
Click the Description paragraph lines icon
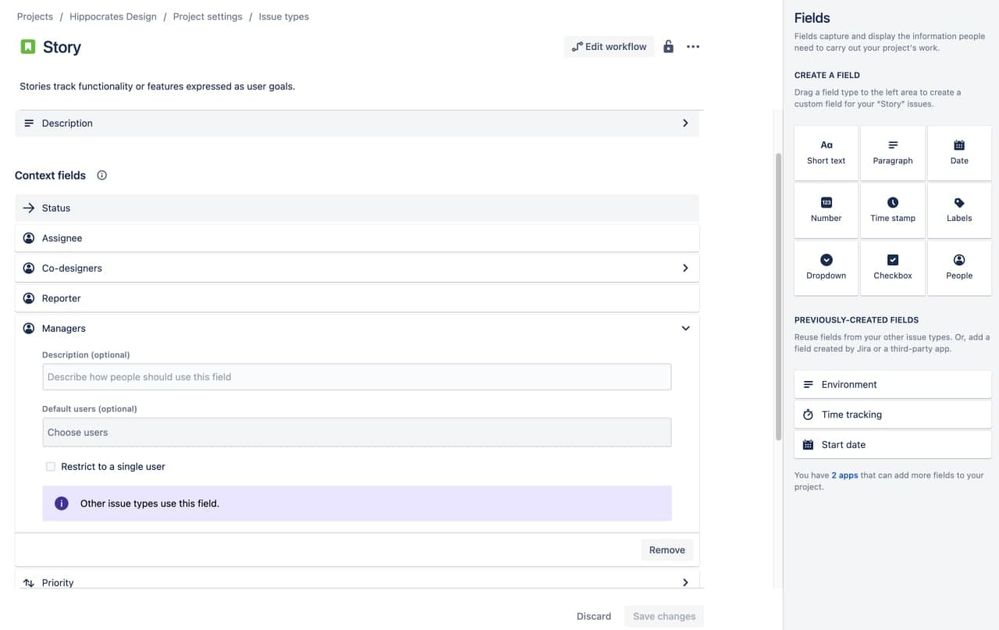29,123
